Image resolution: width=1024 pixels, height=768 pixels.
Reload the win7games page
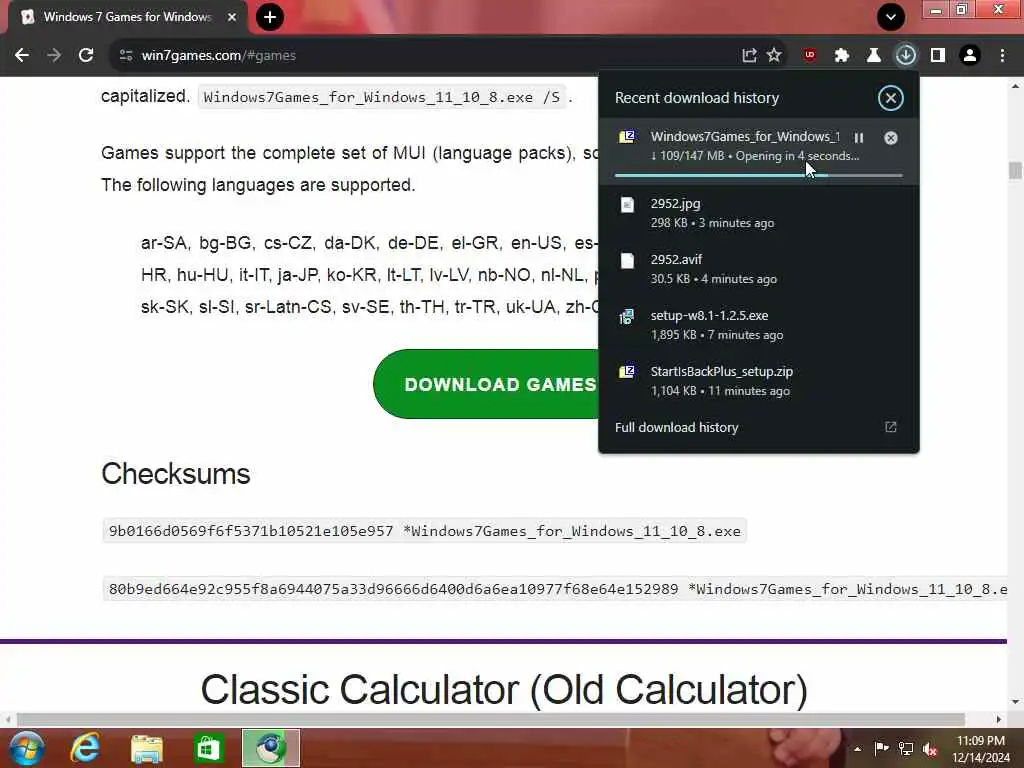[x=86, y=56]
